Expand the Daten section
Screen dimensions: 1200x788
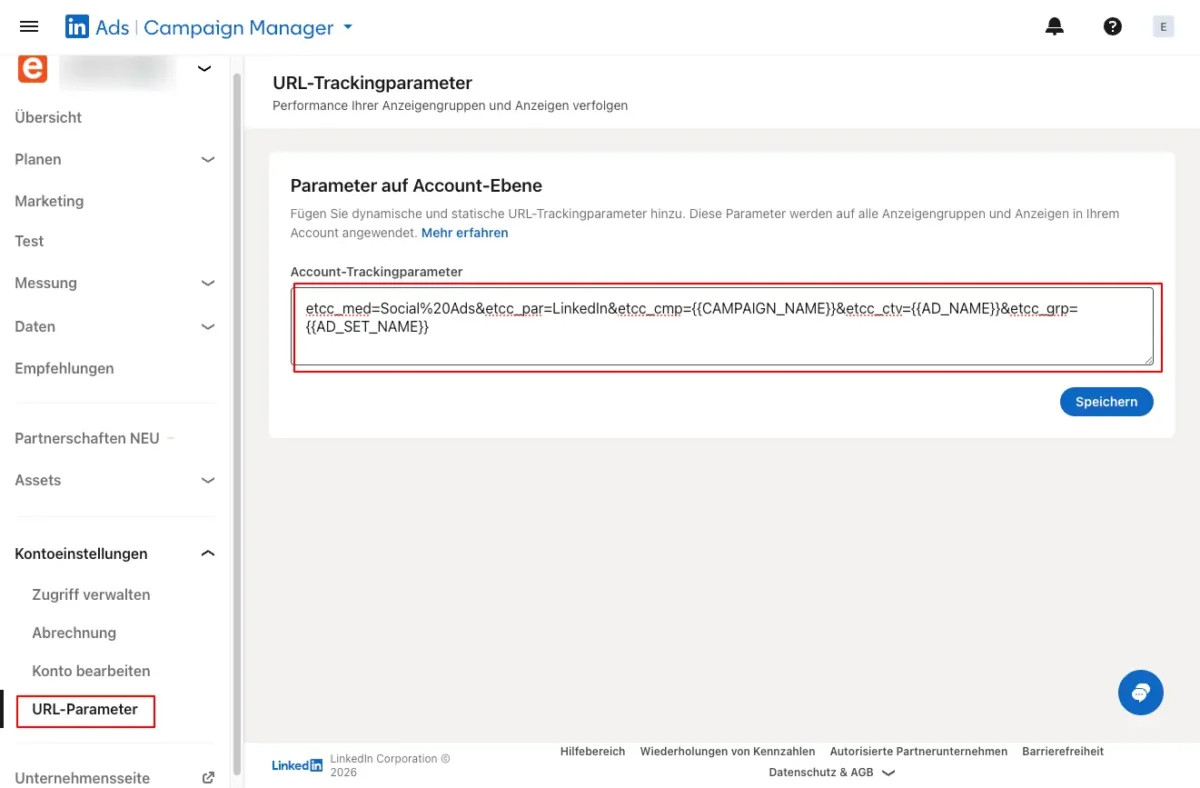click(208, 326)
